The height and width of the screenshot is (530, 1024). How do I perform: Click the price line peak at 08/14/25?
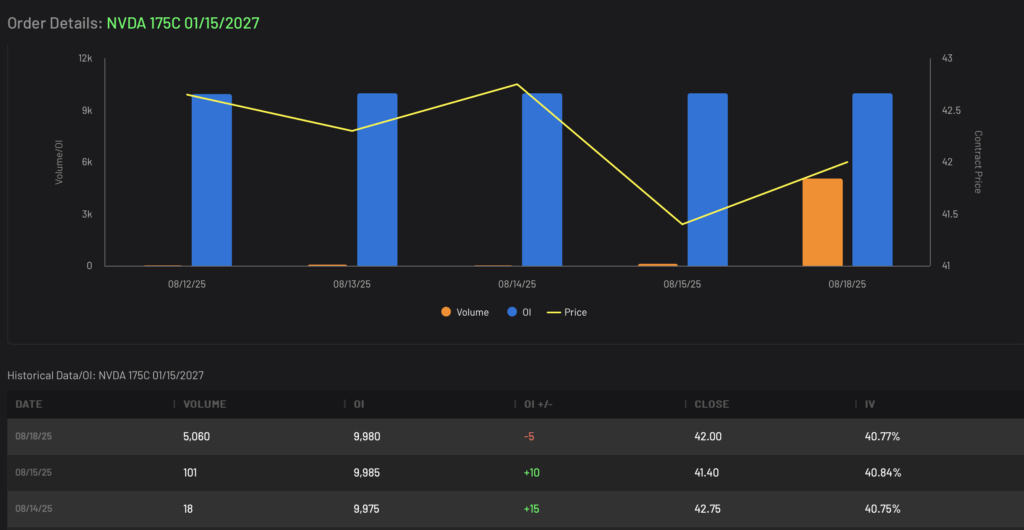coord(517,84)
